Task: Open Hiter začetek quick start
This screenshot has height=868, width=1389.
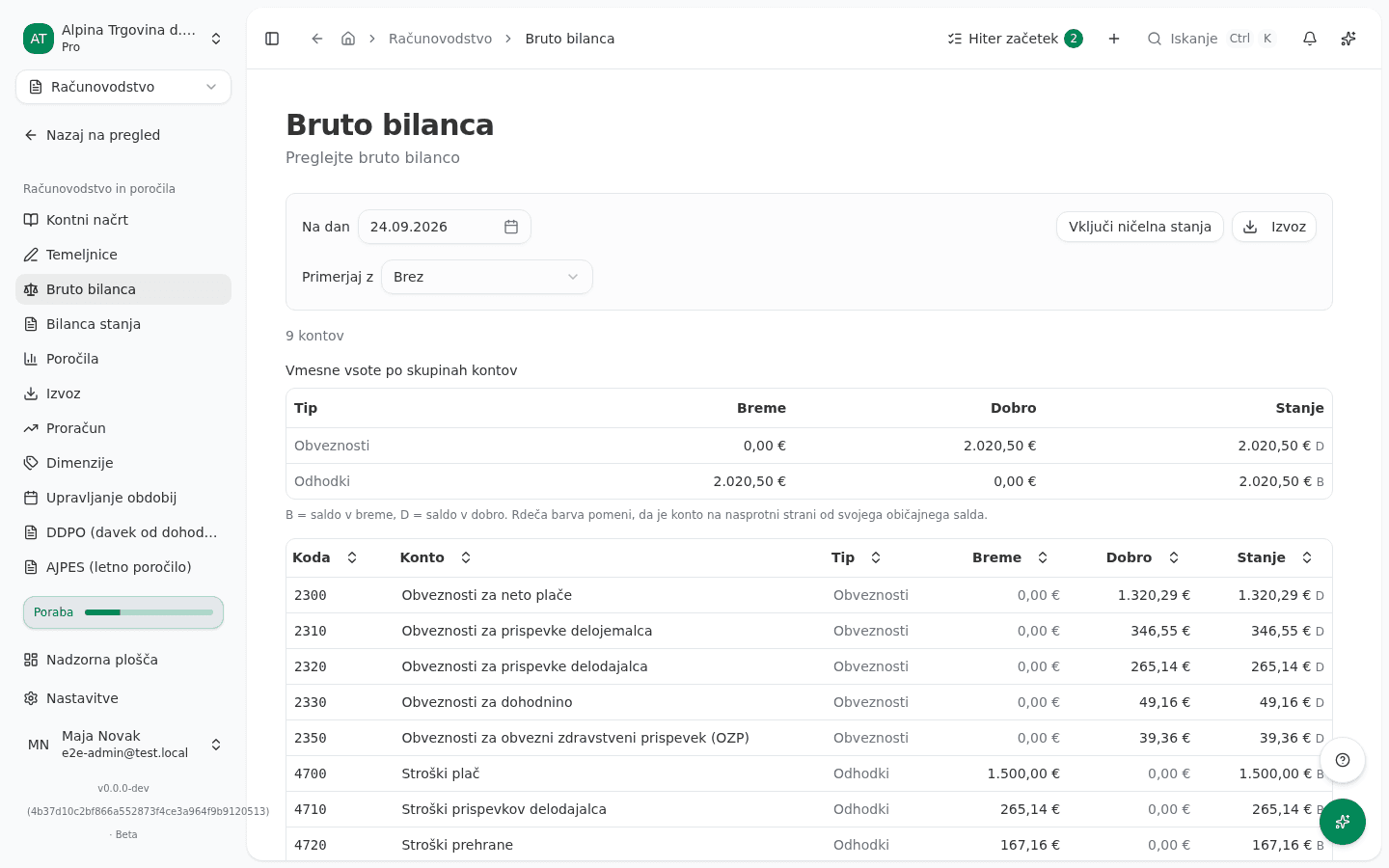Action: [x=1015, y=39]
